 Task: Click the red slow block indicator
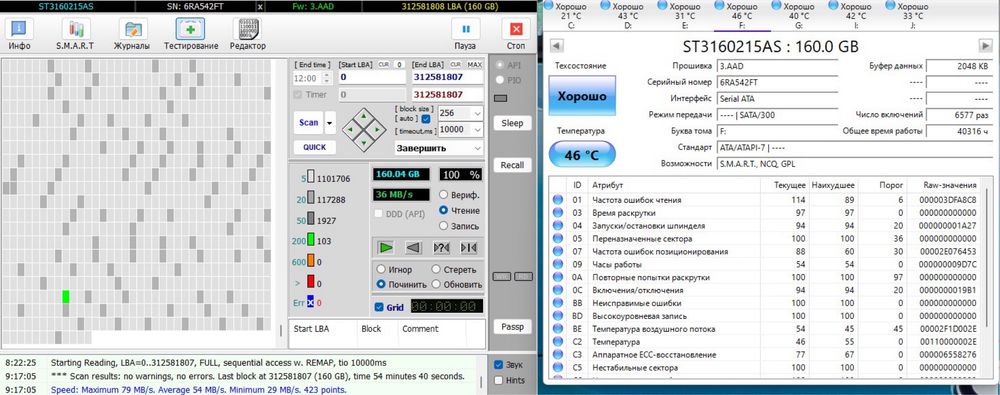(x=311, y=282)
